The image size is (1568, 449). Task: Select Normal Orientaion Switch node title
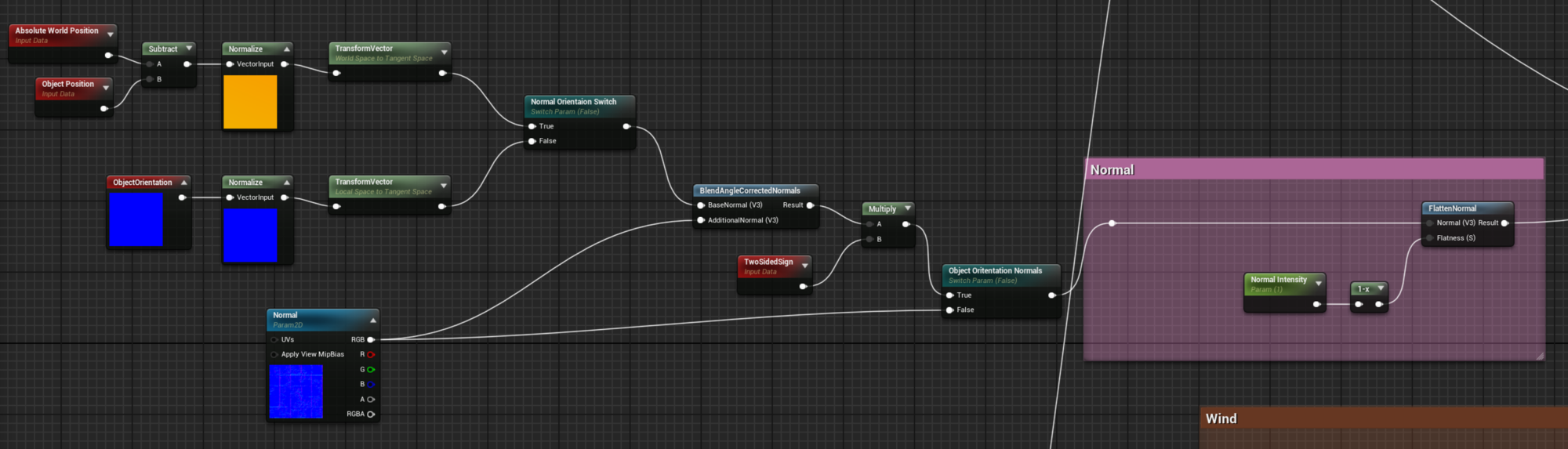point(573,102)
